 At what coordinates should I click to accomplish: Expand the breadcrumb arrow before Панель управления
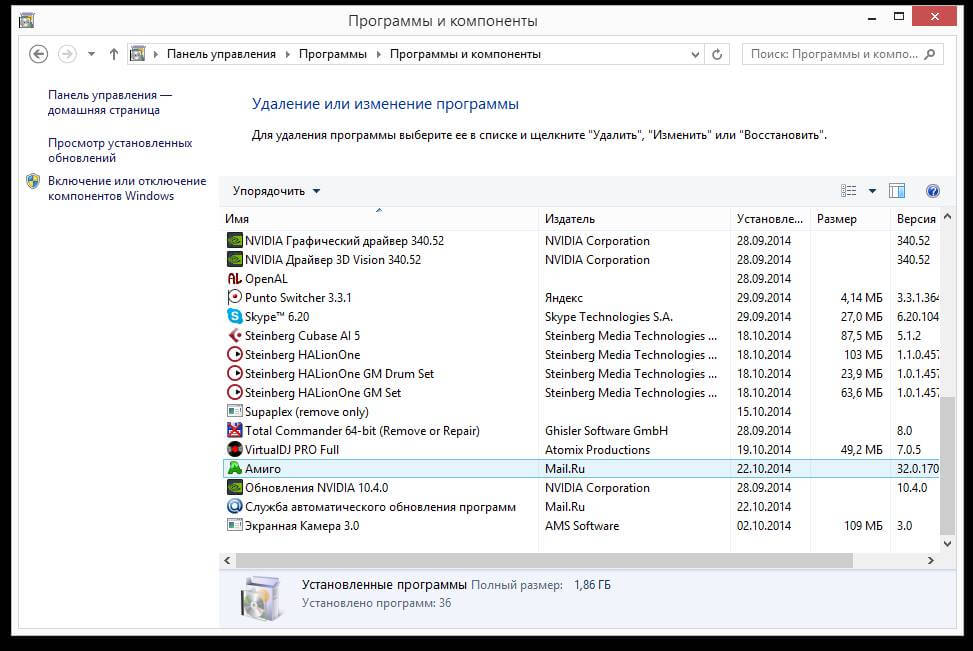[156, 55]
